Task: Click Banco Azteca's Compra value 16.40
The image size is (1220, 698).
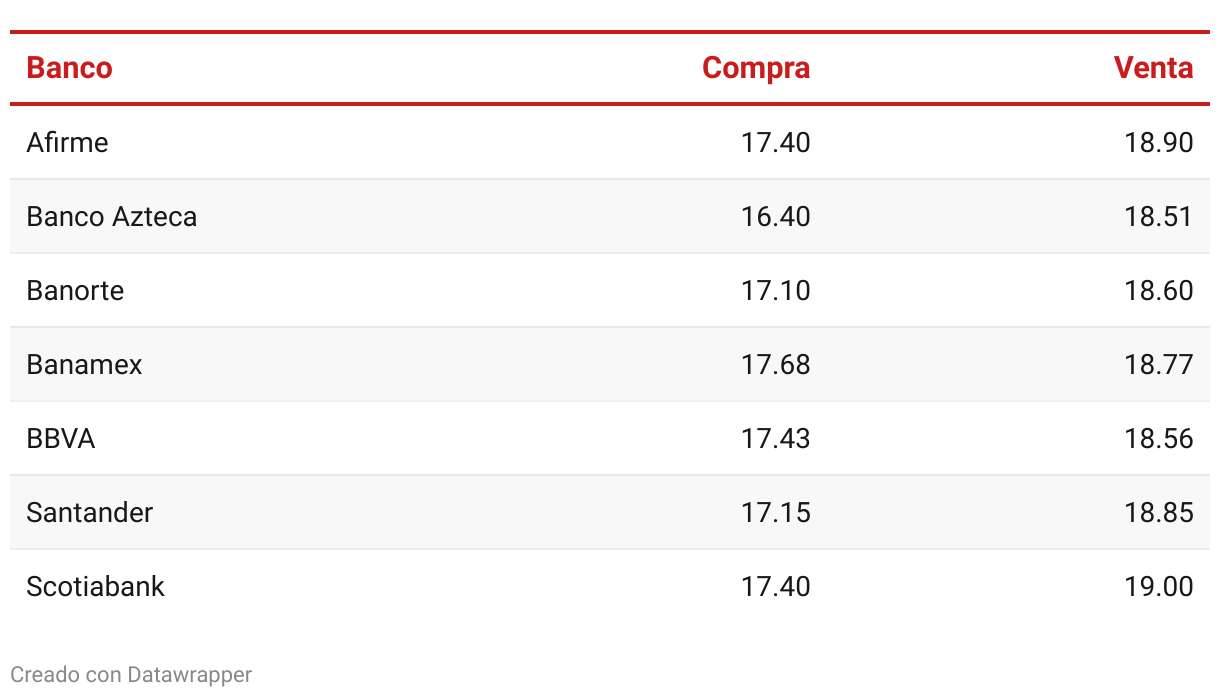Action: coord(775,216)
